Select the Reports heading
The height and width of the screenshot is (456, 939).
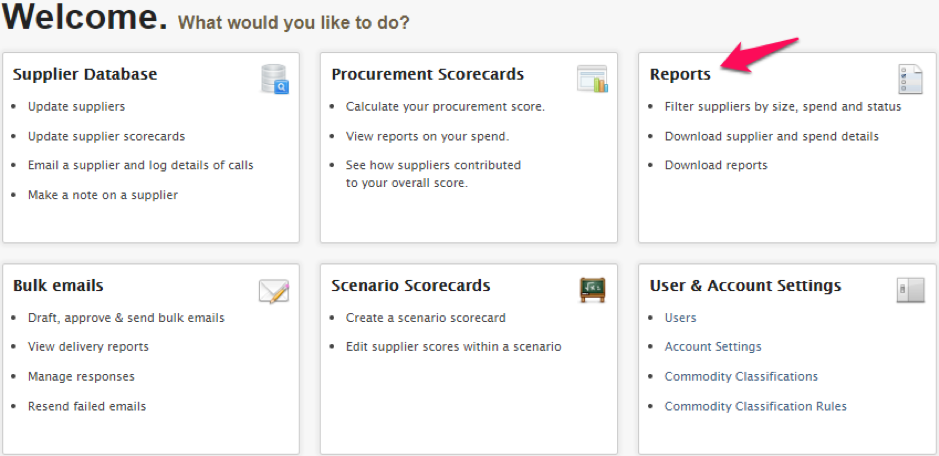[x=680, y=75]
